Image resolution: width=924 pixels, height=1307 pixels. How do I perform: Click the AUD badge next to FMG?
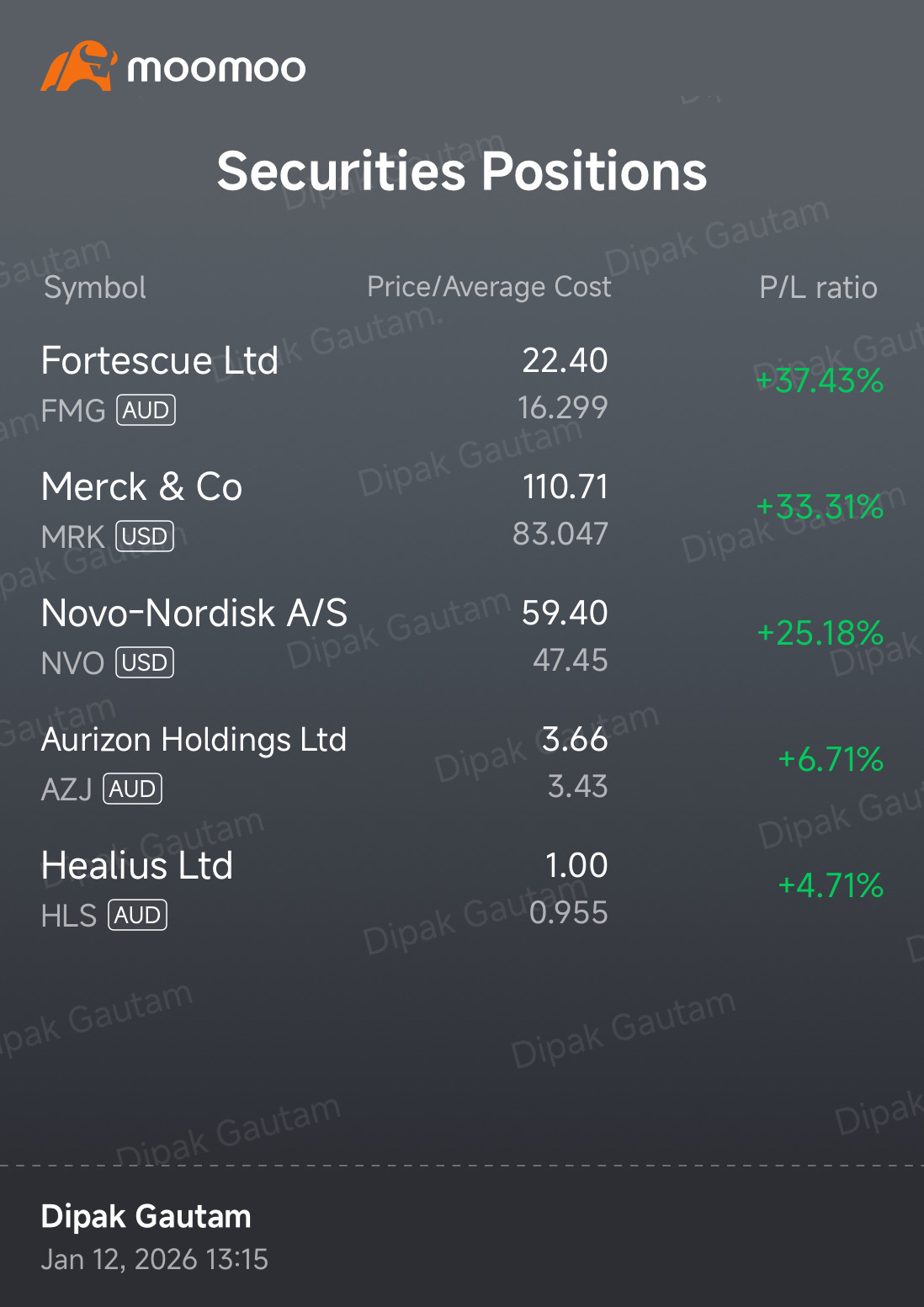point(146,411)
